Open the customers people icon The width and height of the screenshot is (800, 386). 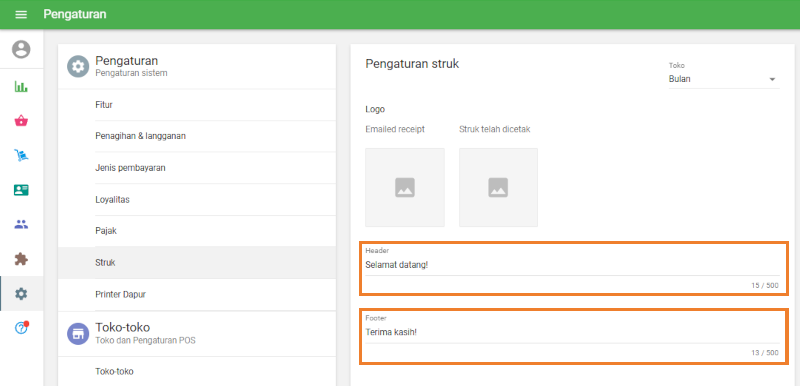pos(21,224)
